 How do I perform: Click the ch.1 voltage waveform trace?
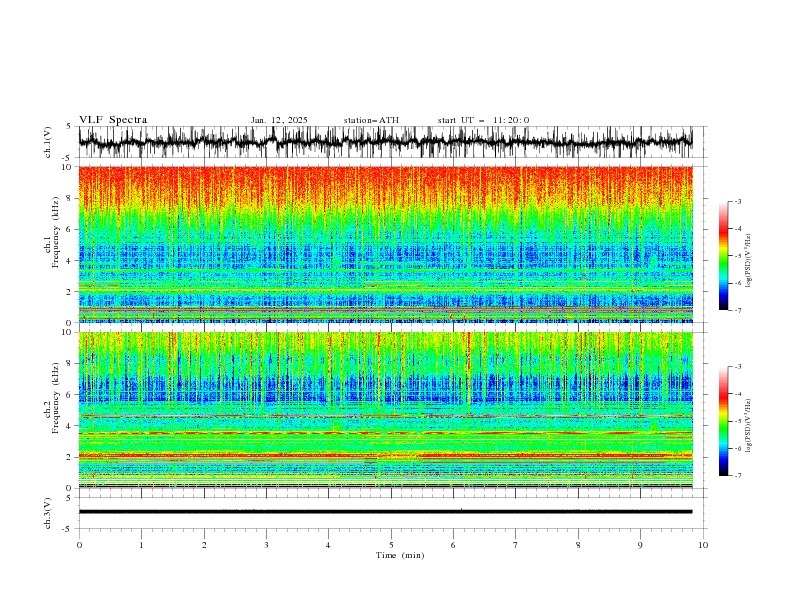(385, 142)
